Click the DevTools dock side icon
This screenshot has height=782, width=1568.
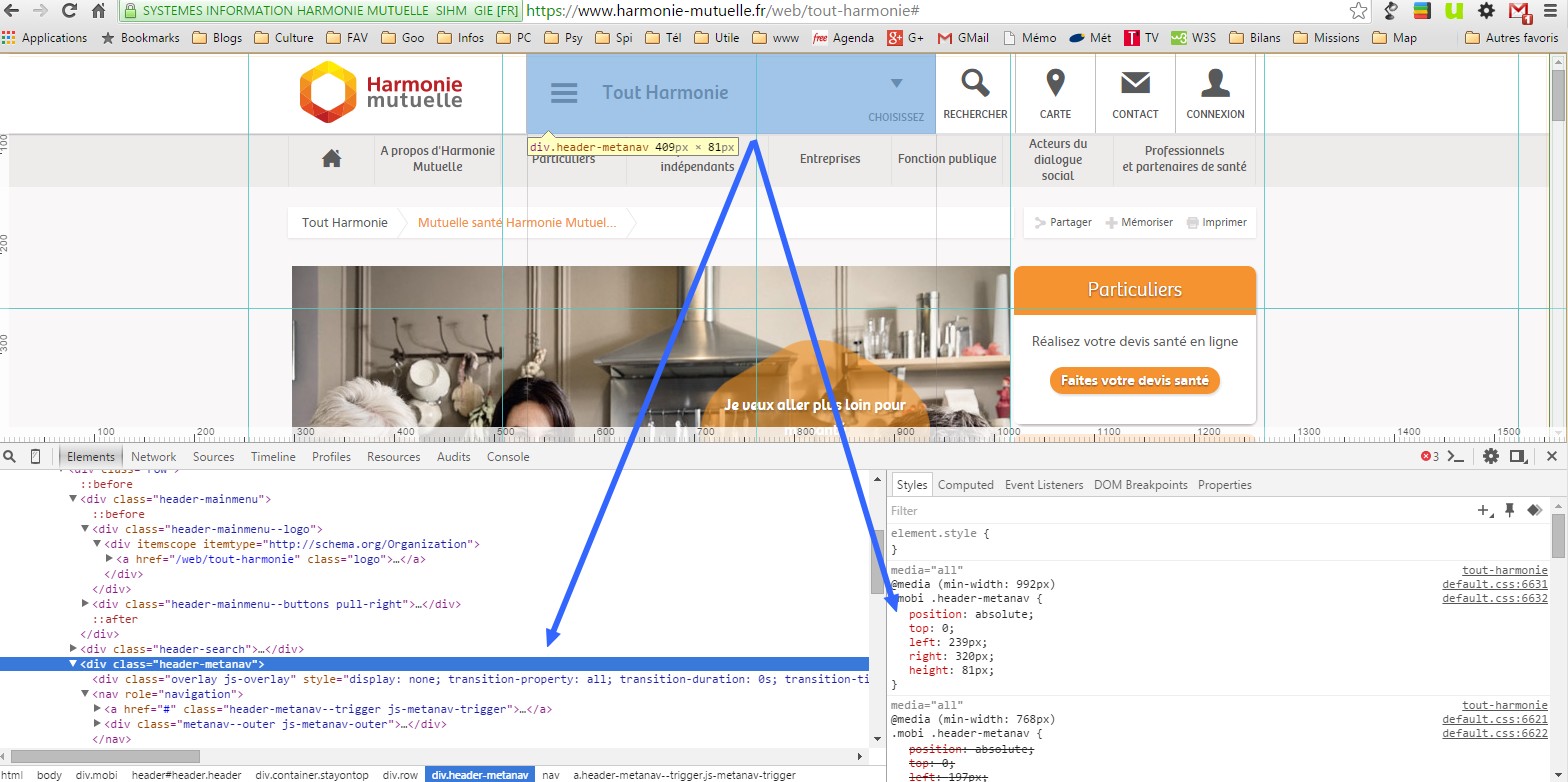coord(1517,457)
